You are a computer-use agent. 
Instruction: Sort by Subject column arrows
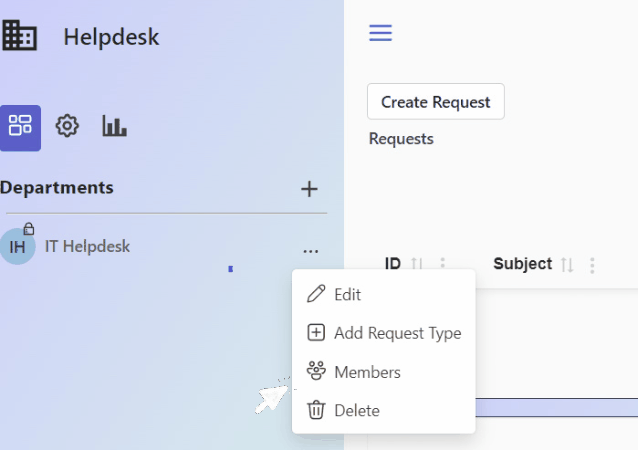pyautogui.click(x=567, y=265)
